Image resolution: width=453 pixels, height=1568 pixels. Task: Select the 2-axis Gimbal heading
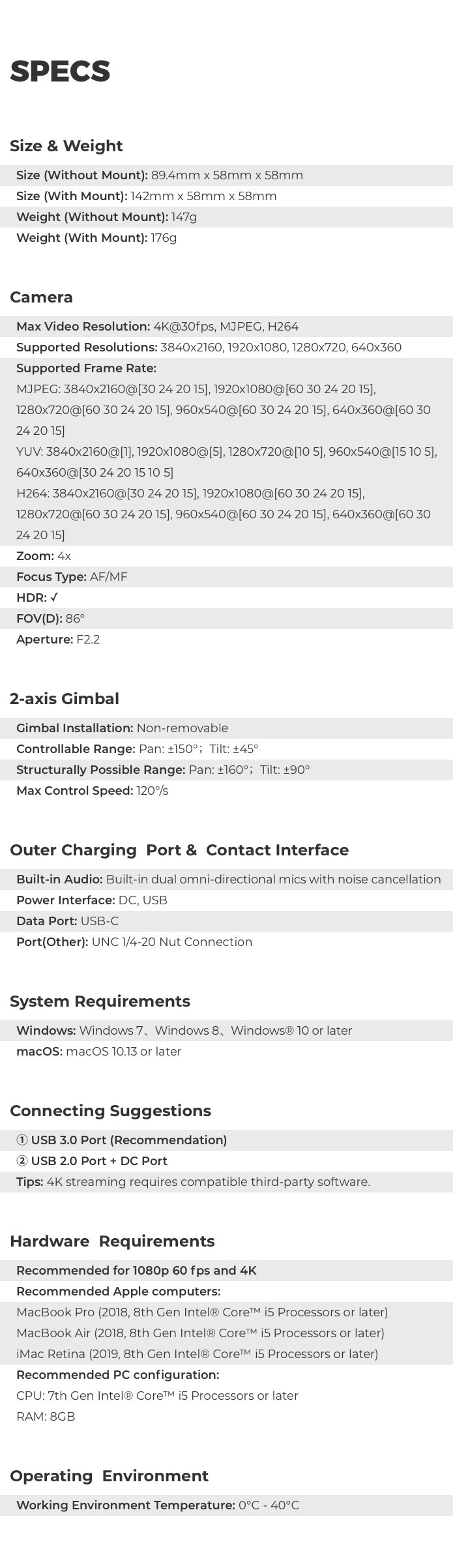click(65, 699)
